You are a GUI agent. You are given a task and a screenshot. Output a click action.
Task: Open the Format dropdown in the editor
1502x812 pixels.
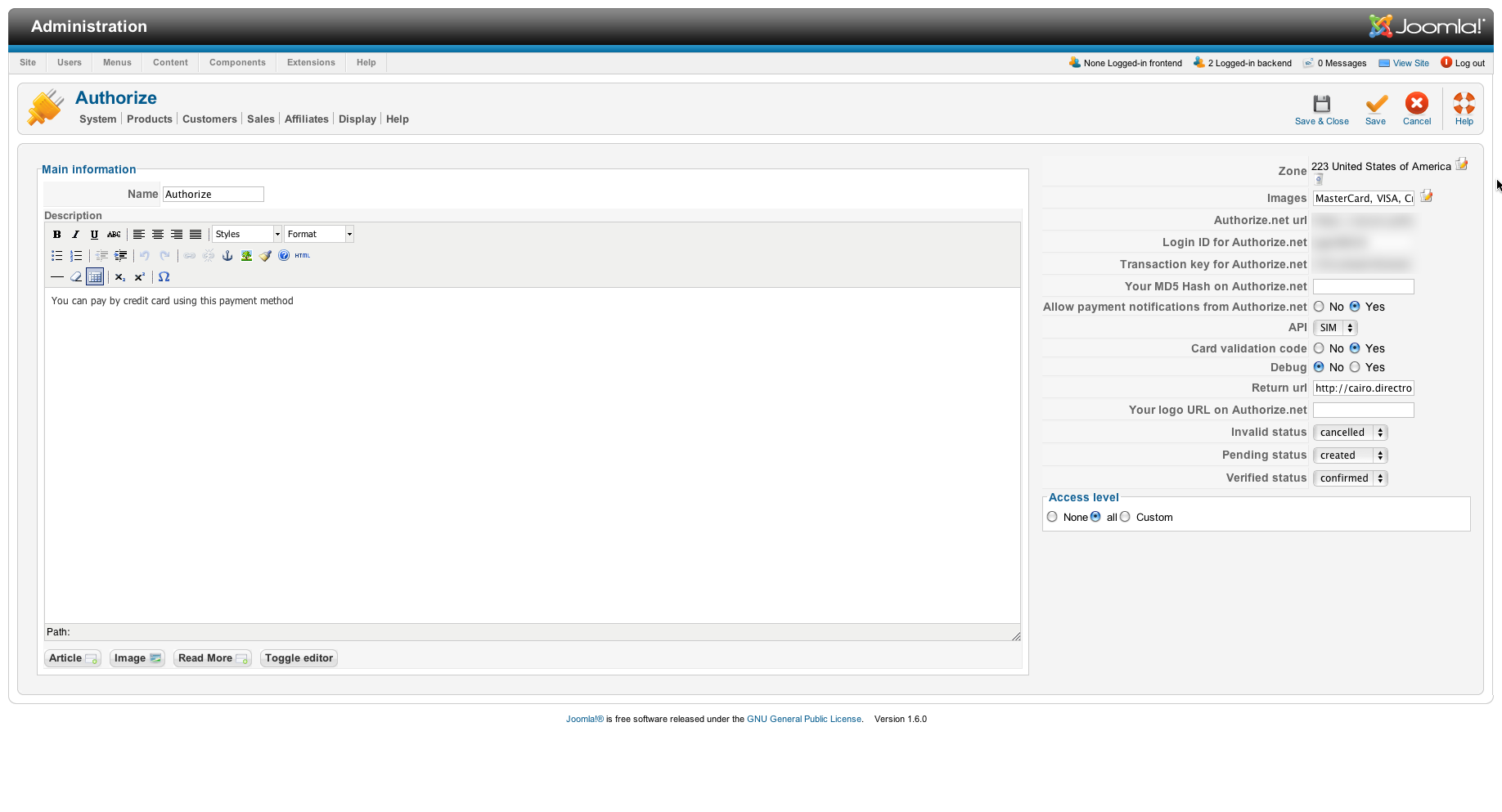tap(319, 234)
